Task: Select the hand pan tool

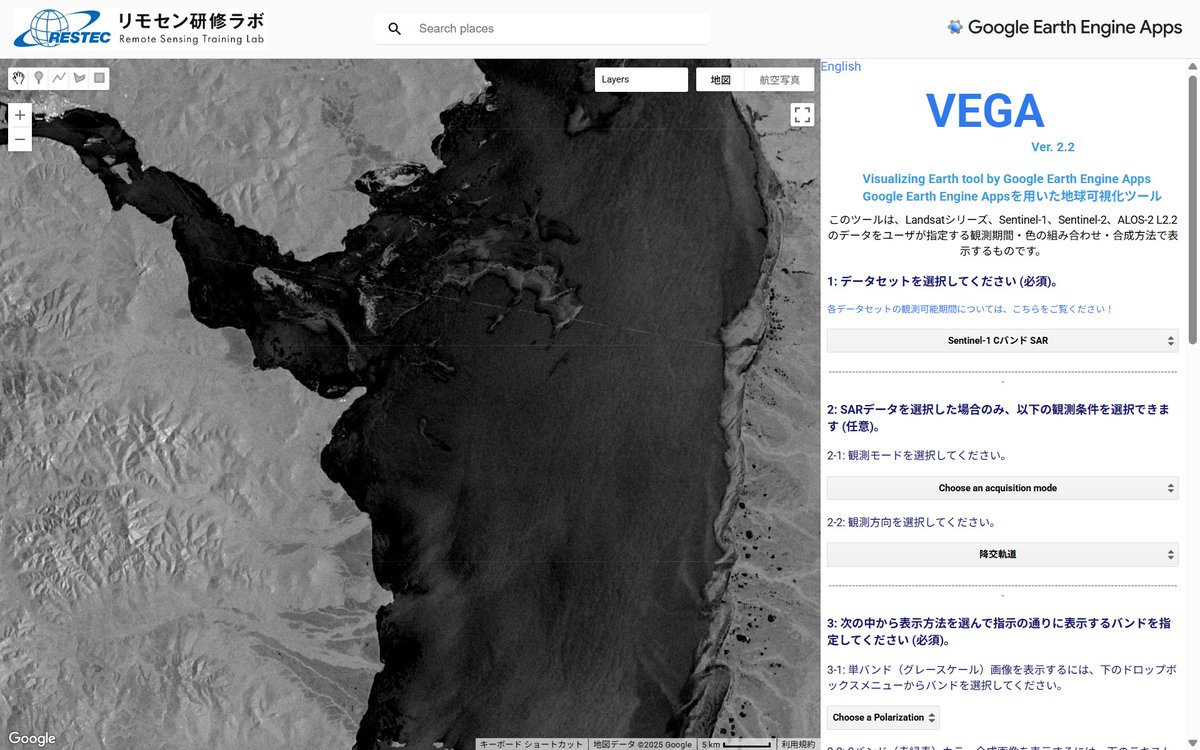Action: 18,78
